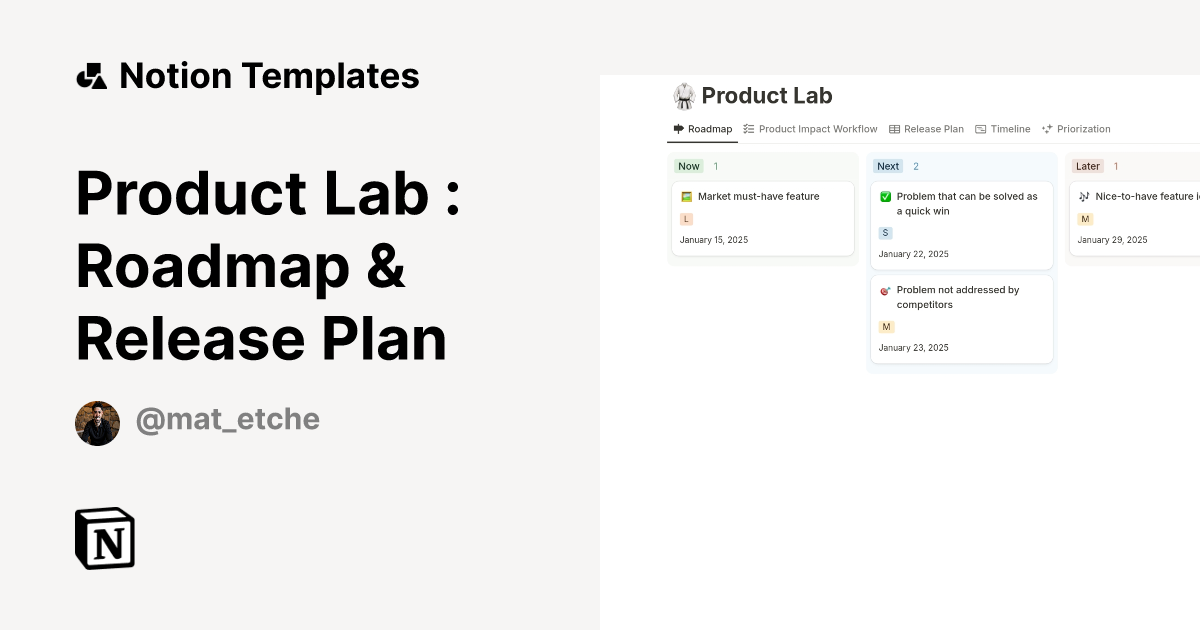Click the music notes emoji on Nice-to-have card

1083,196
